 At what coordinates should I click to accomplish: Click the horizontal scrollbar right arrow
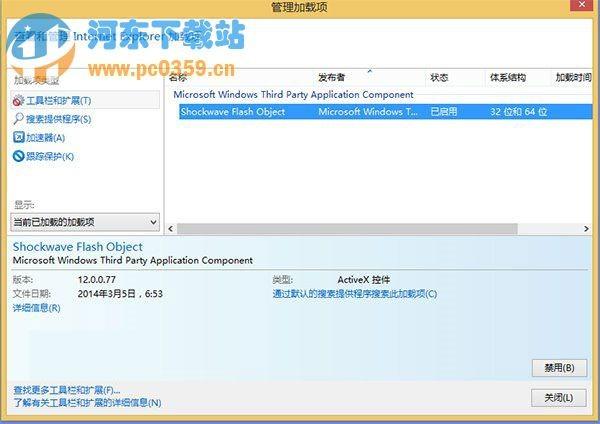point(586,229)
